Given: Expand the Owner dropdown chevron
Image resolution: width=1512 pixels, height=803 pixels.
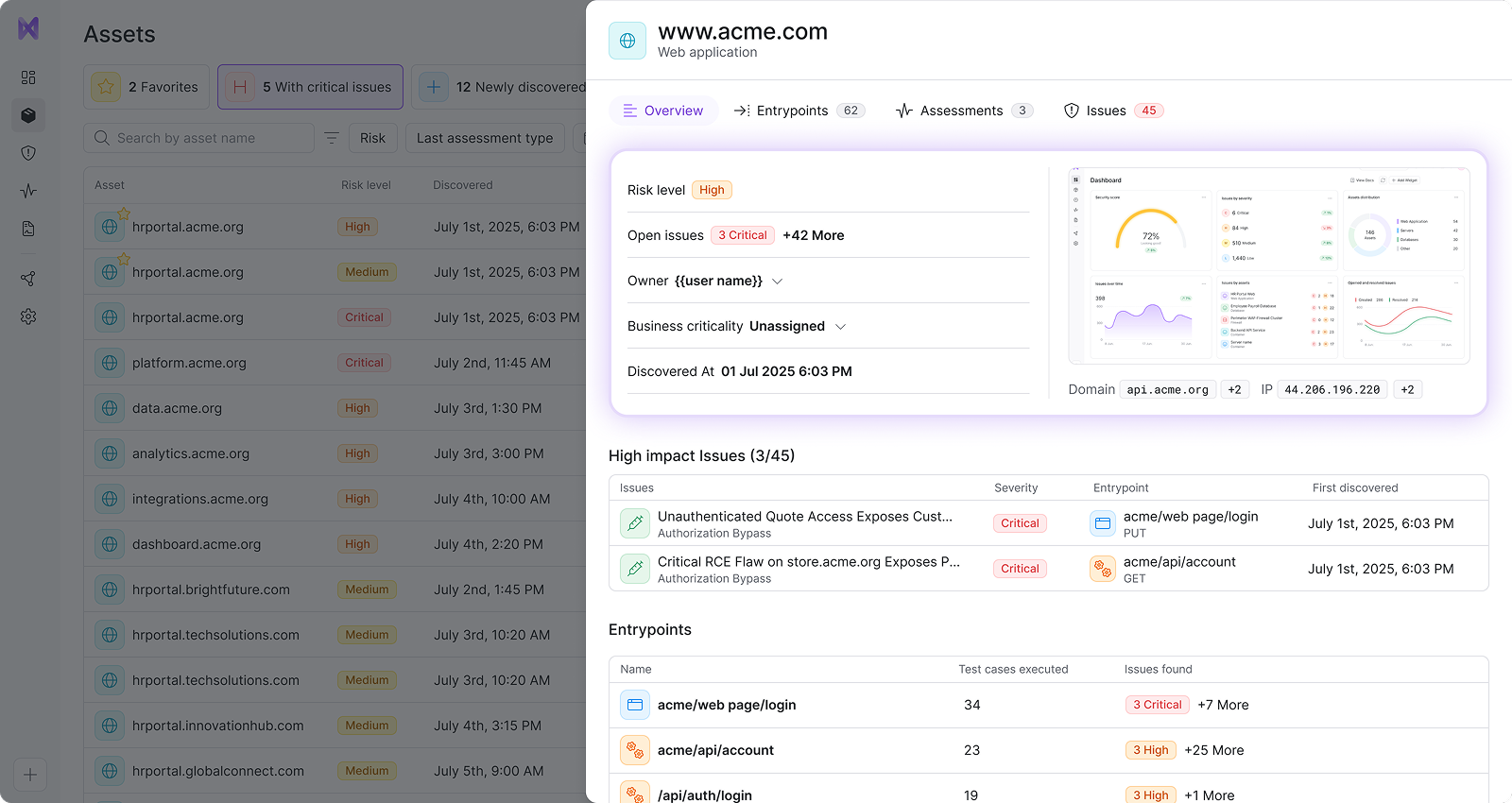Looking at the screenshot, I should (x=778, y=282).
